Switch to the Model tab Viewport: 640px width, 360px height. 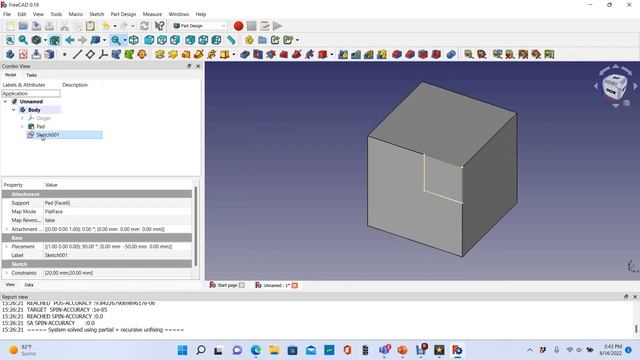11,75
